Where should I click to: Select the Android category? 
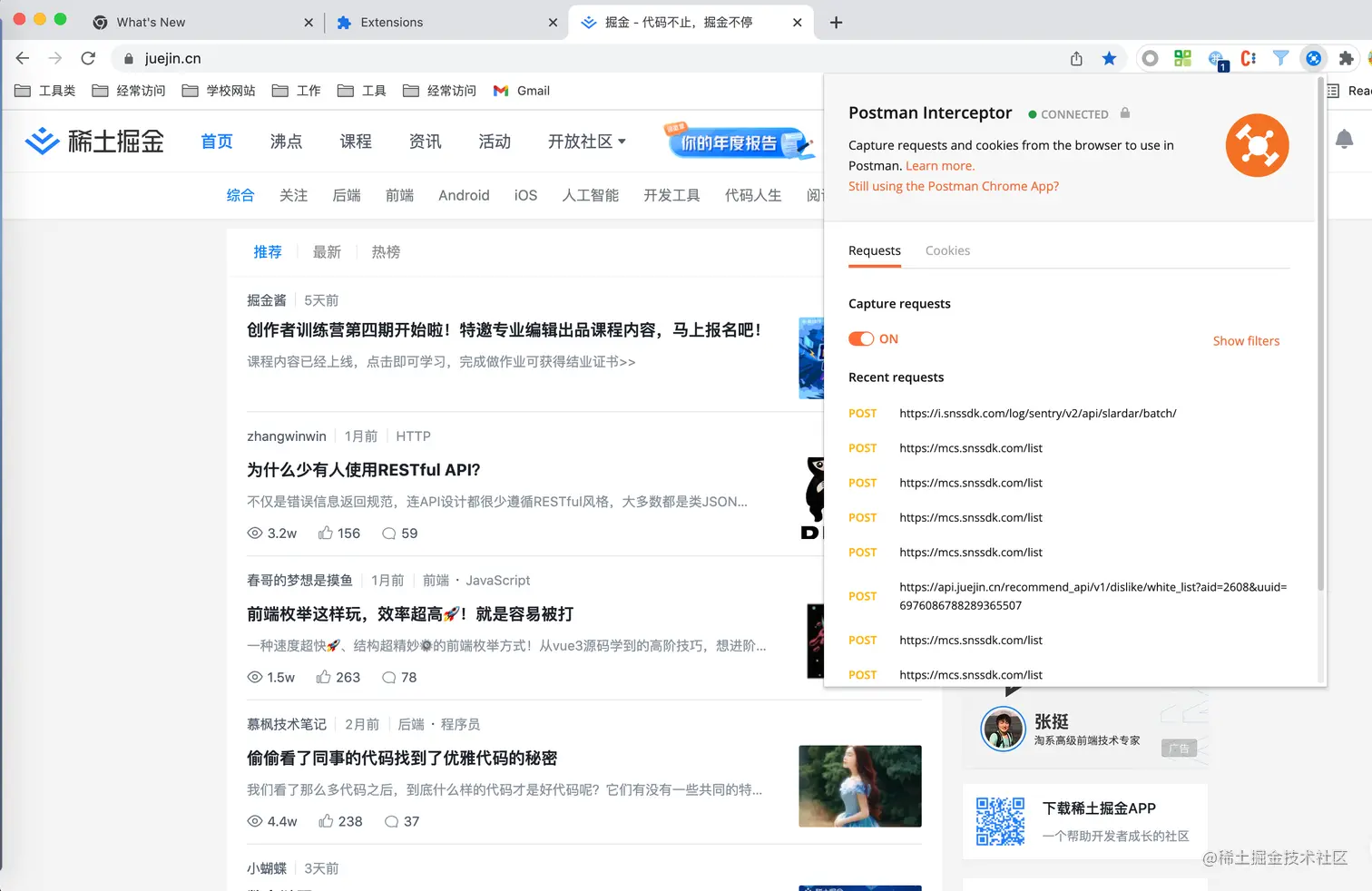coord(464,195)
